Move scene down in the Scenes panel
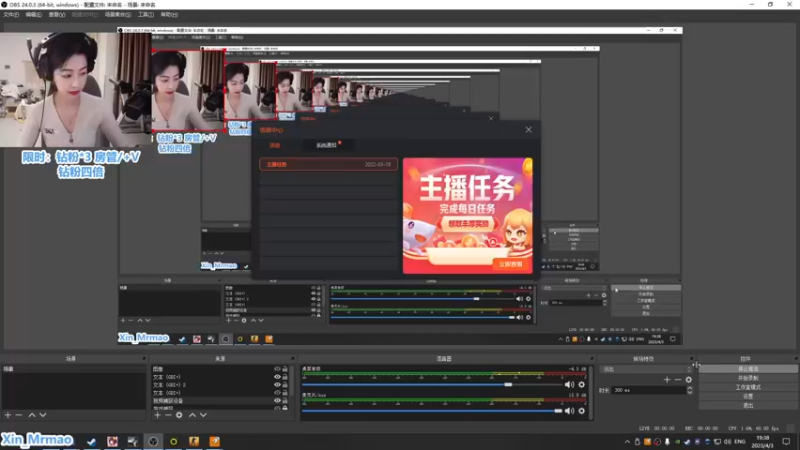This screenshot has width=800, height=450. click(x=43, y=415)
